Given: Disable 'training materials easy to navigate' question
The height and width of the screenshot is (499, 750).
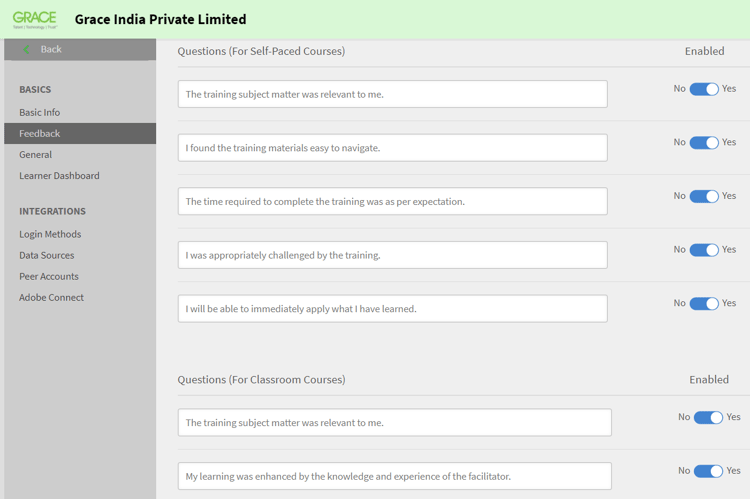Looking at the screenshot, I should click(x=704, y=143).
